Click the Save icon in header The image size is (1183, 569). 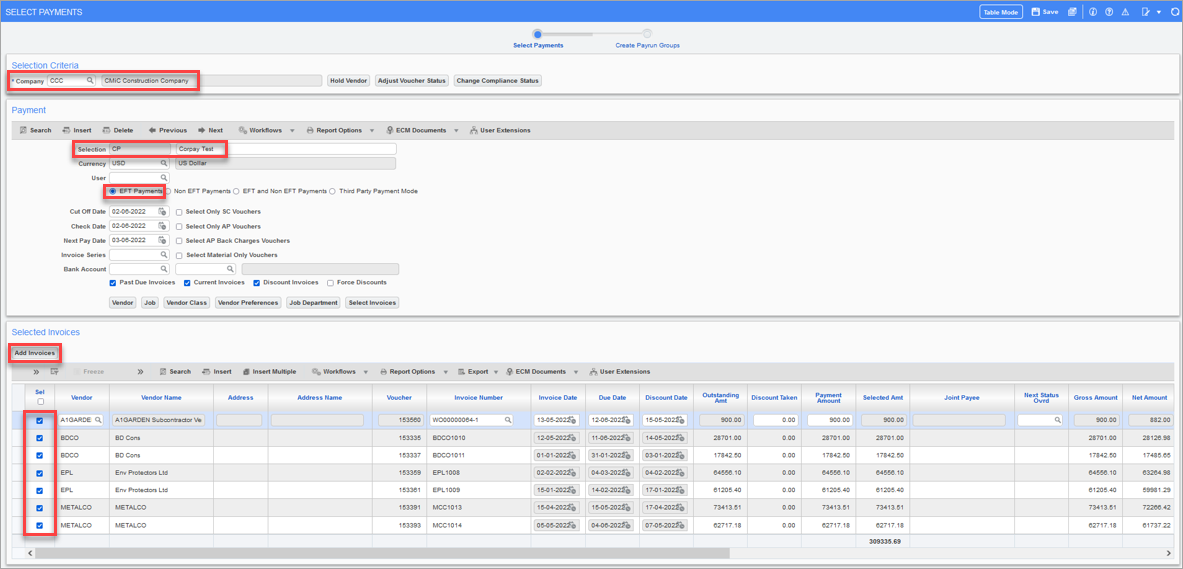[x=1044, y=12]
